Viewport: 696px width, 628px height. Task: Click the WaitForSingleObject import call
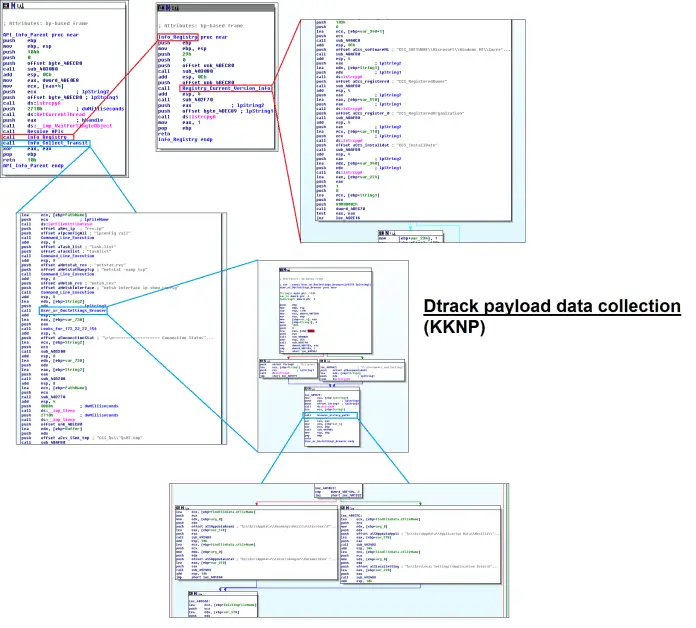click(x=57, y=126)
